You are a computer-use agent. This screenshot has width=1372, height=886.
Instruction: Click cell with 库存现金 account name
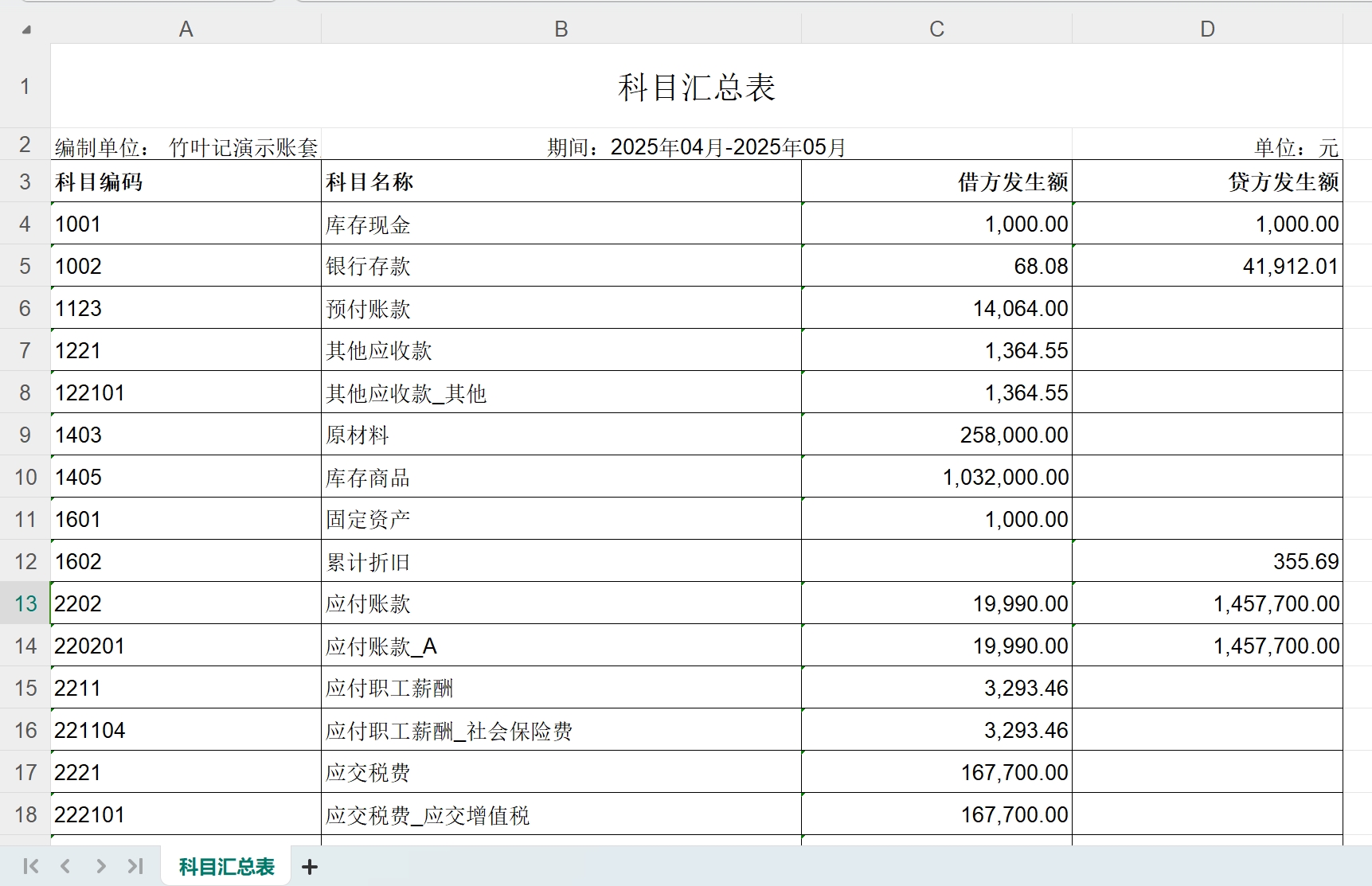[561, 224]
